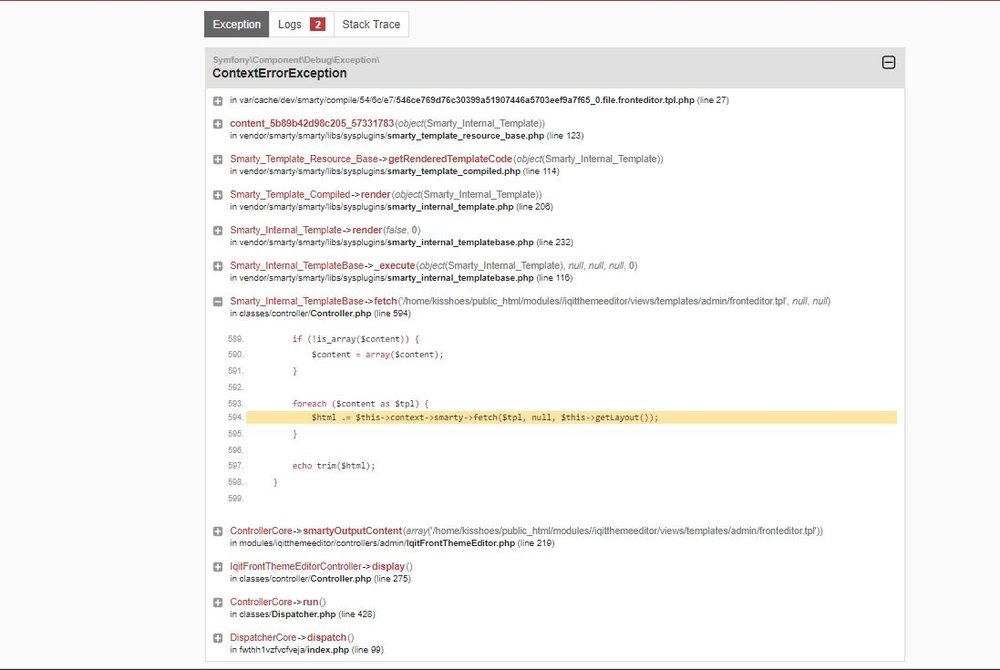Expand the Smarty_Internal_Template render frame

[x=217, y=230]
